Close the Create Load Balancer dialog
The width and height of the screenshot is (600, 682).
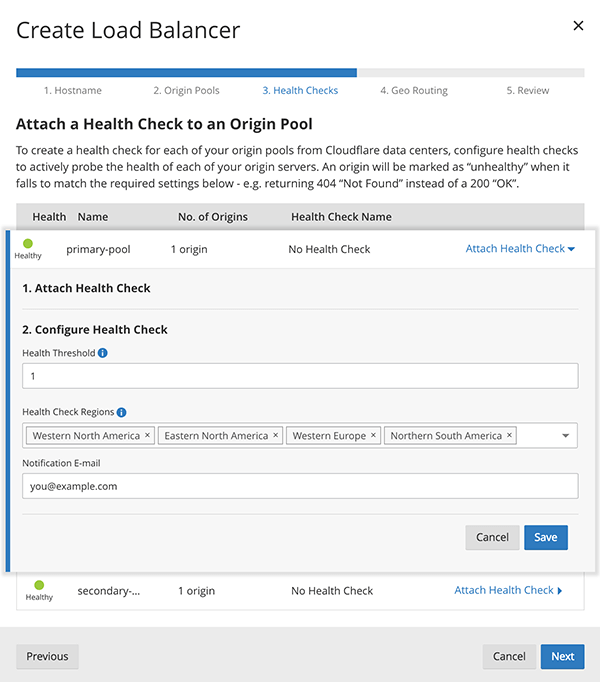578,26
